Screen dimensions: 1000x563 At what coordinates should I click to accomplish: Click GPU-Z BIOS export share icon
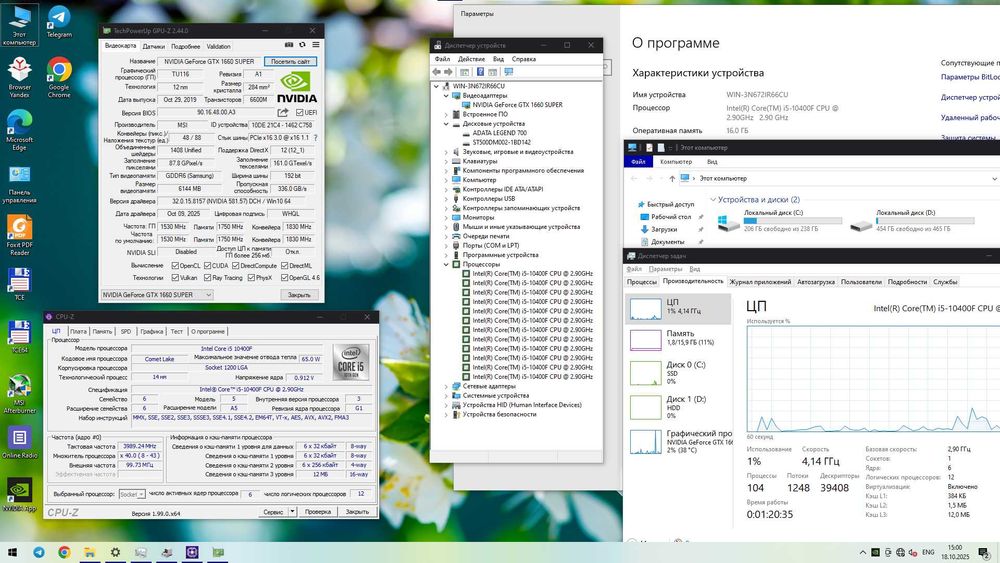(x=283, y=112)
